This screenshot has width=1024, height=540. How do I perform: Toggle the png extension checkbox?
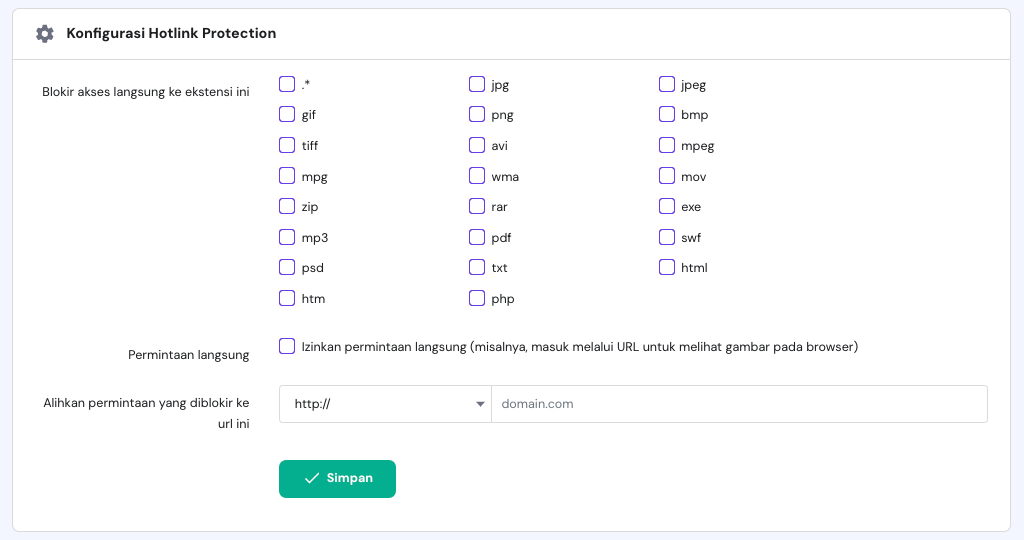(477, 115)
